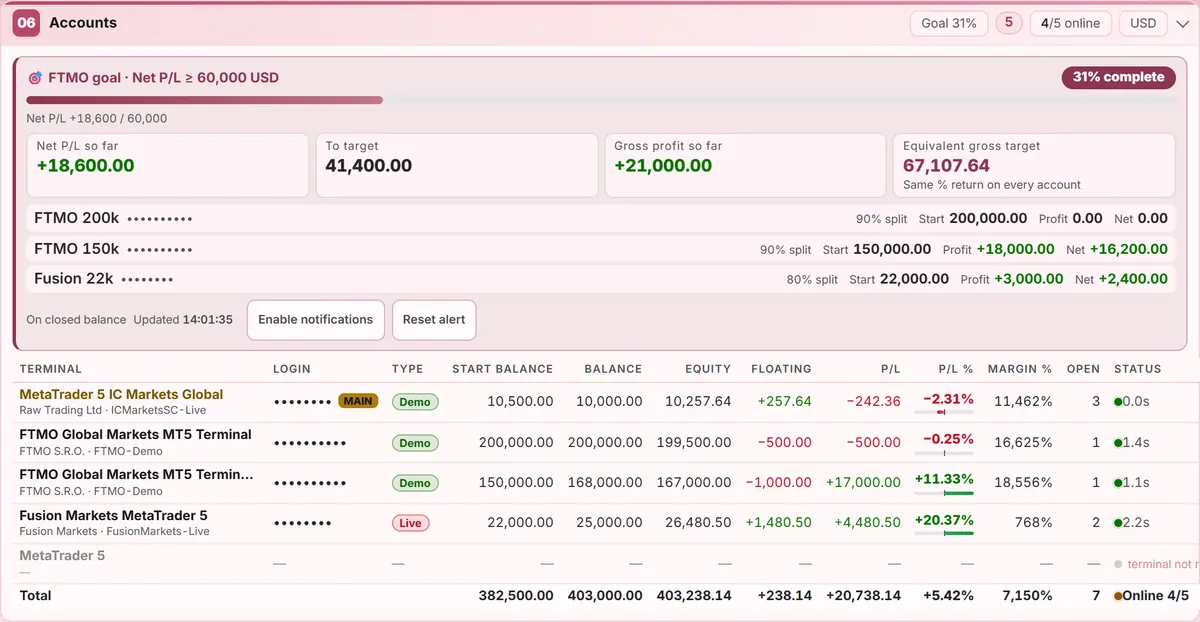Click the 31% complete badge
Image resolution: width=1200 pixels, height=622 pixels.
pos(1118,77)
